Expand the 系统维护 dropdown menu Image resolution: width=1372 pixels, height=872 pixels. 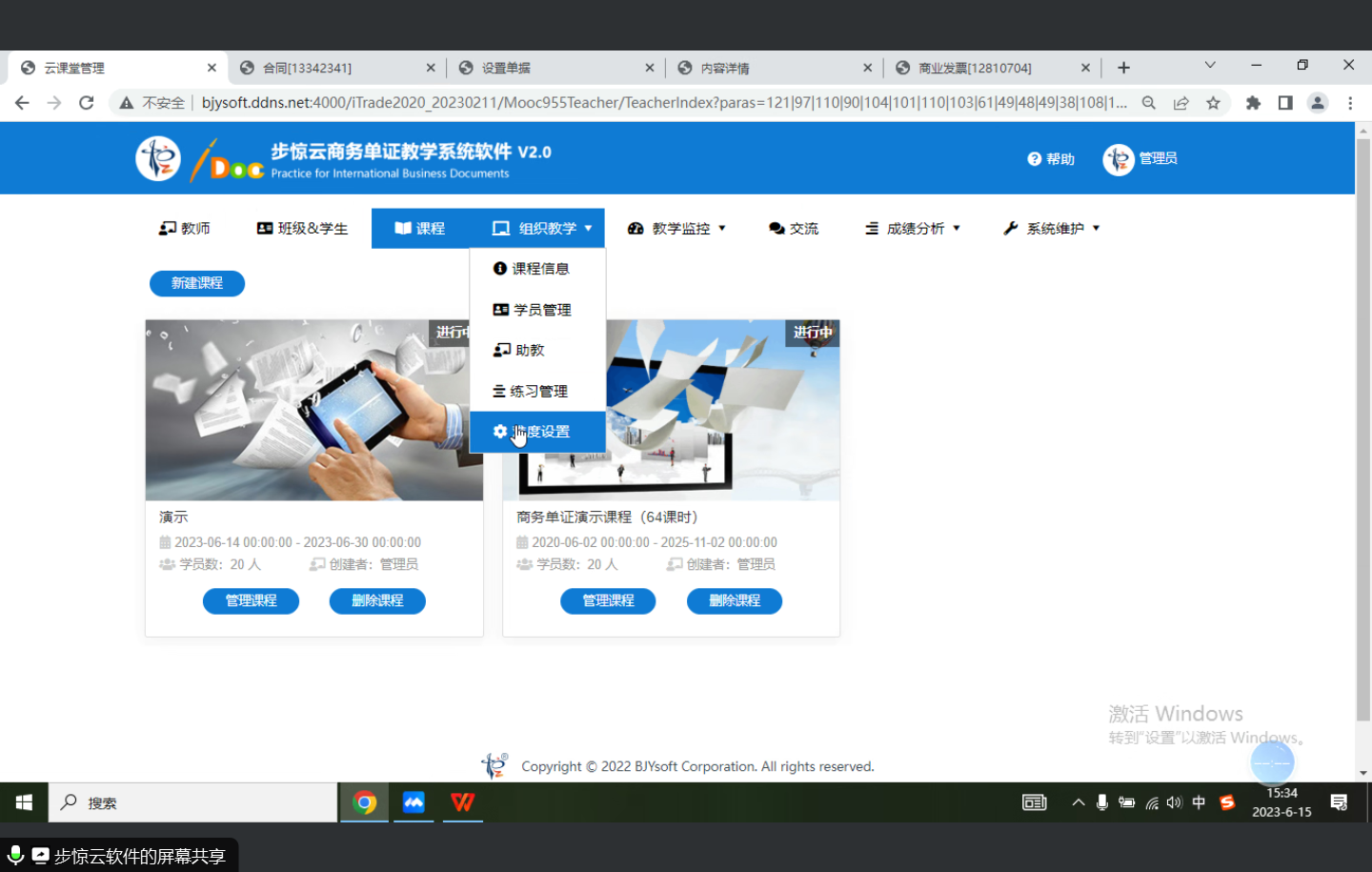[1051, 229]
